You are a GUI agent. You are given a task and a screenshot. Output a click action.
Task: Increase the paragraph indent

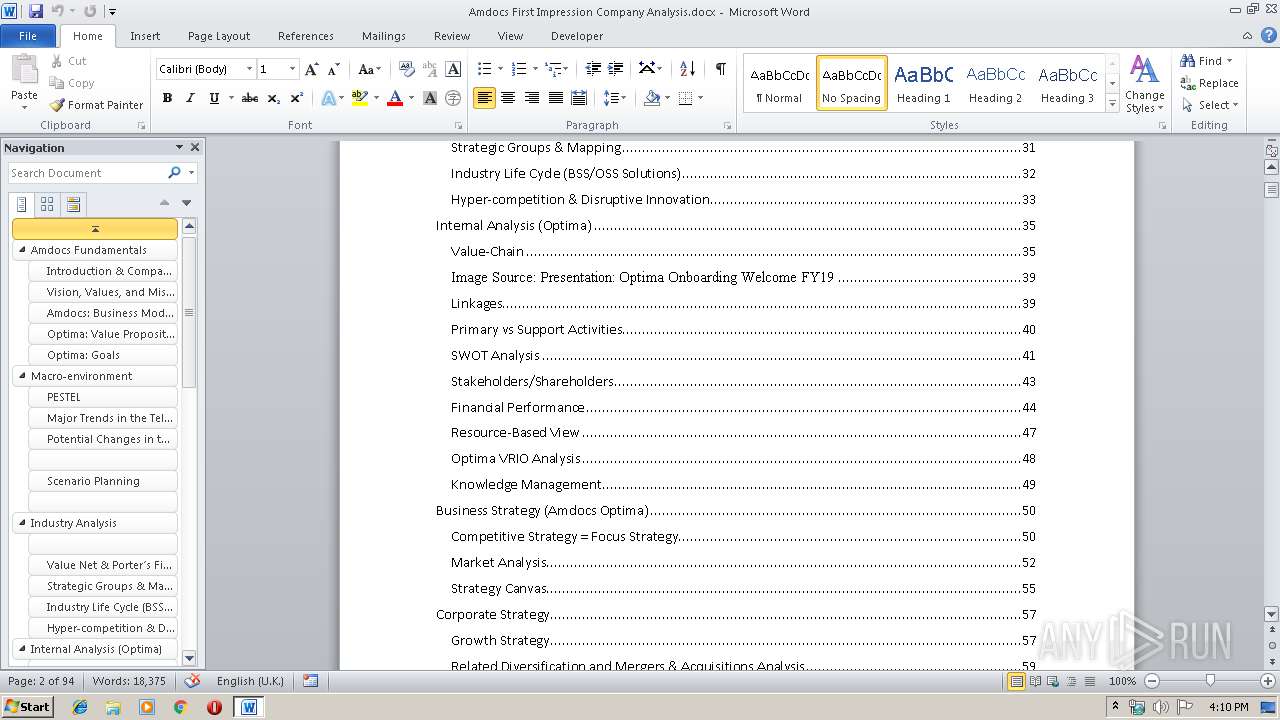(x=616, y=69)
